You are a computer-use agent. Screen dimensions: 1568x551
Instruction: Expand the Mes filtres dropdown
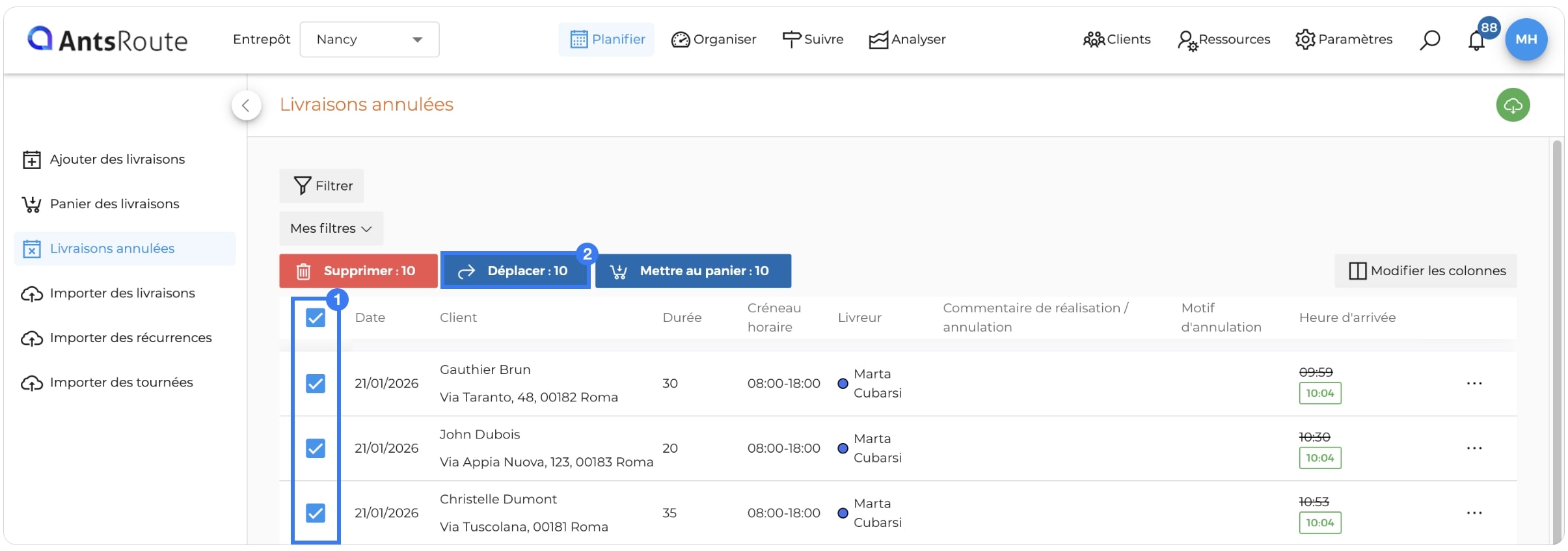click(x=331, y=228)
